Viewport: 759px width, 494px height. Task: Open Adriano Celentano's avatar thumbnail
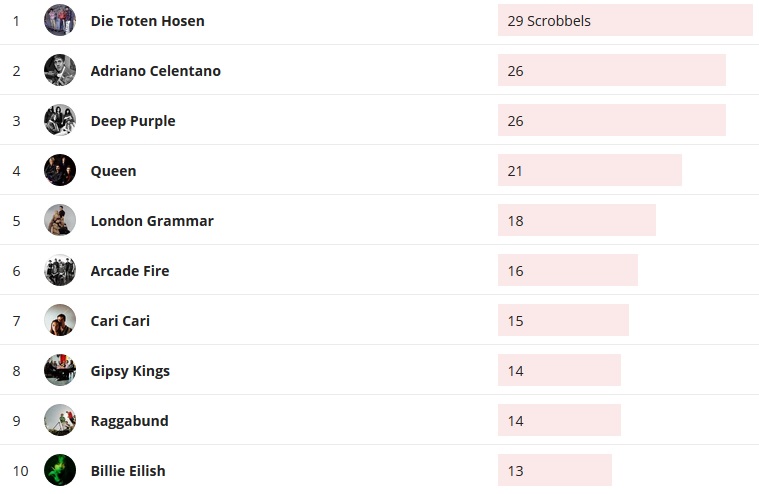click(x=60, y=70)
